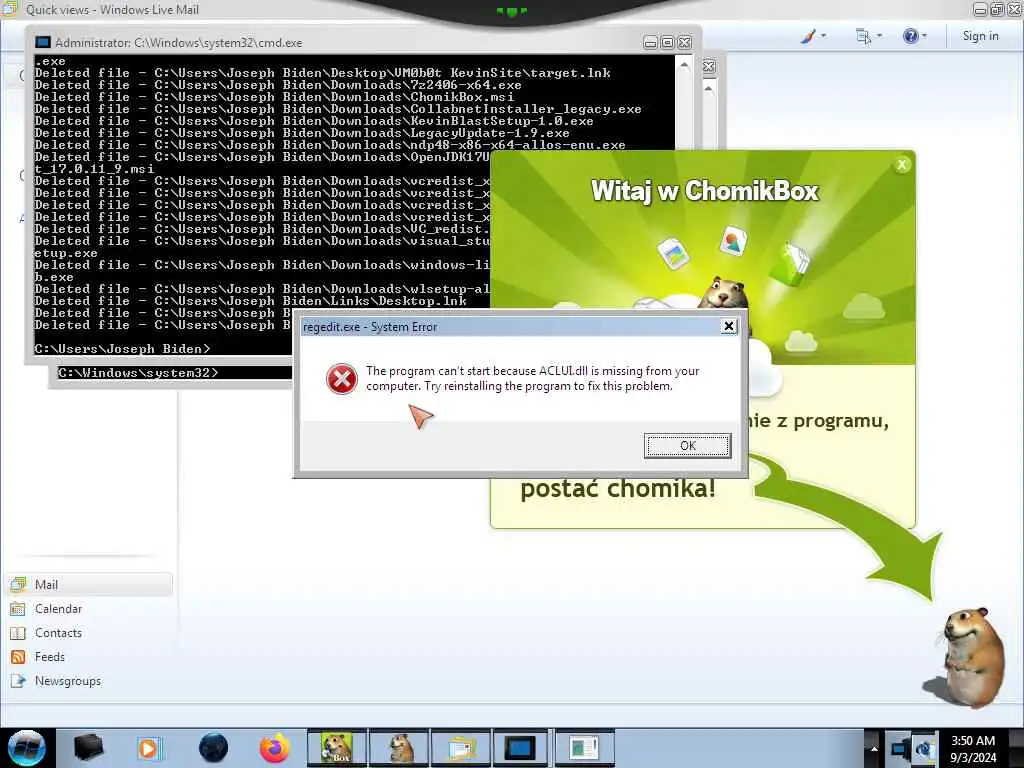Click the cmd prompt line C:\Users\Joseph Biden>

click(x=122, y=349)
